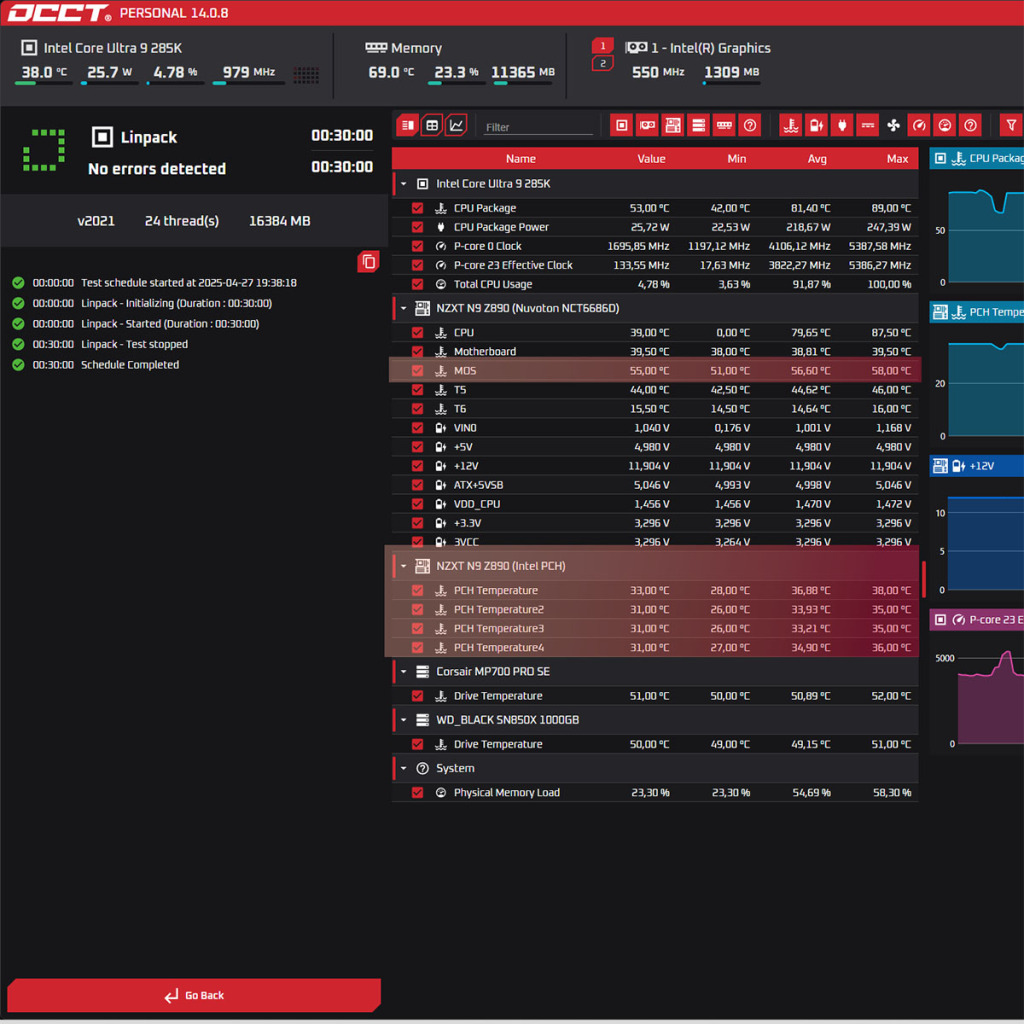Click the VDD_CPU sensor row
The width and height of the screenshot is (1024, 1024).
click(x=655, y=504)
